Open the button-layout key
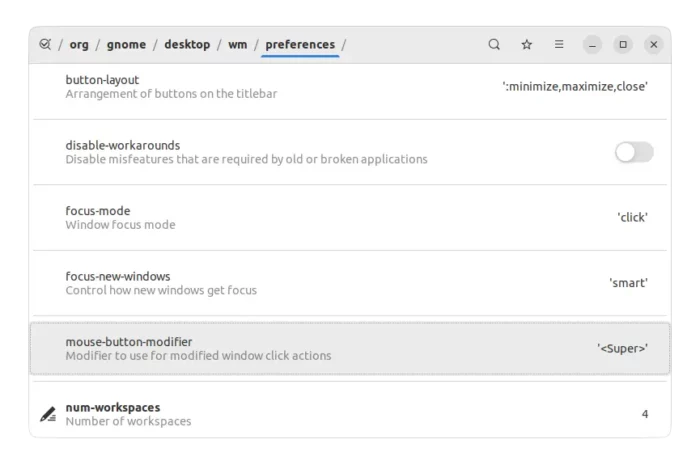The height and width of the screenshot is (469, 700). point(350,87)
